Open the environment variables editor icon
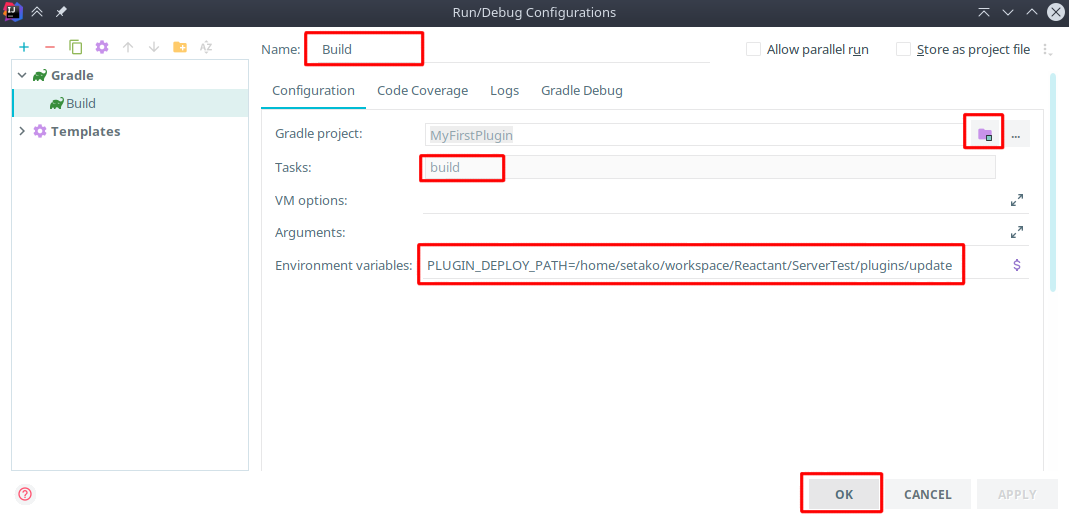 pos(1017,265)
